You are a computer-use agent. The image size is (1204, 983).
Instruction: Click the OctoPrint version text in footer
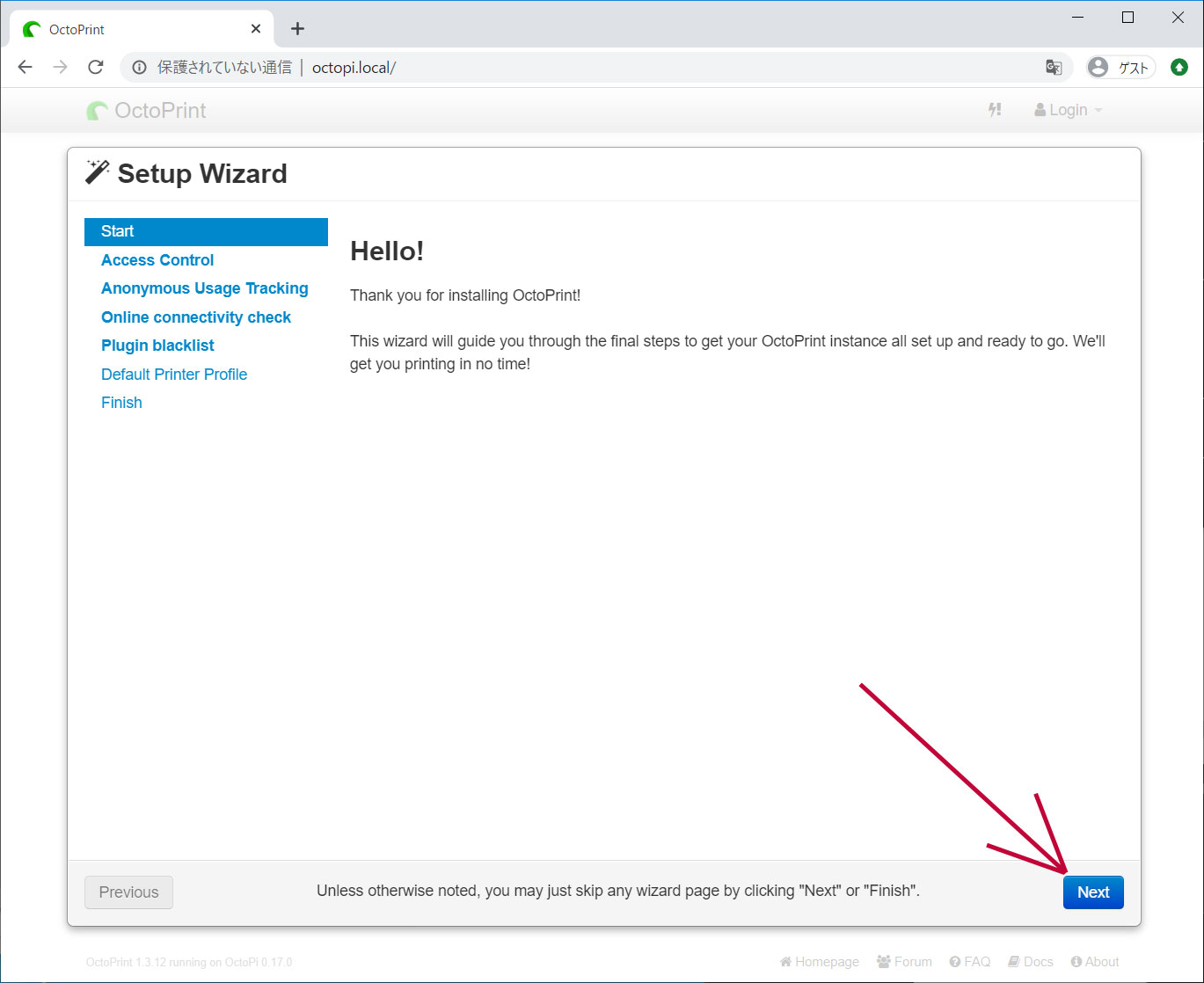[189, 963]
